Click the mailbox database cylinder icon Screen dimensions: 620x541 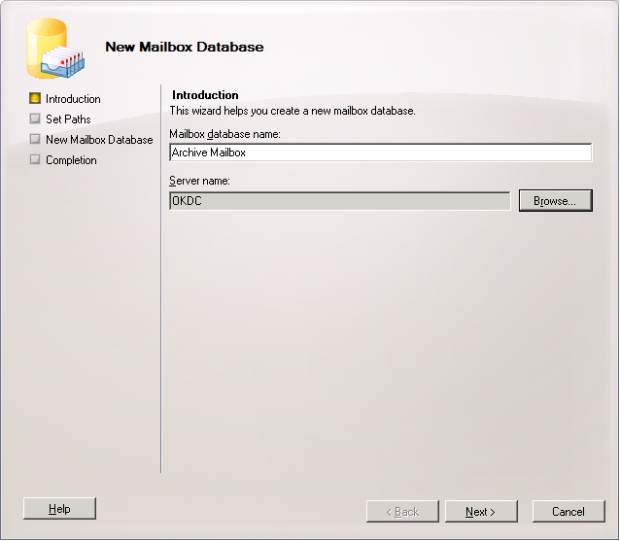click(x=55, y=48)
